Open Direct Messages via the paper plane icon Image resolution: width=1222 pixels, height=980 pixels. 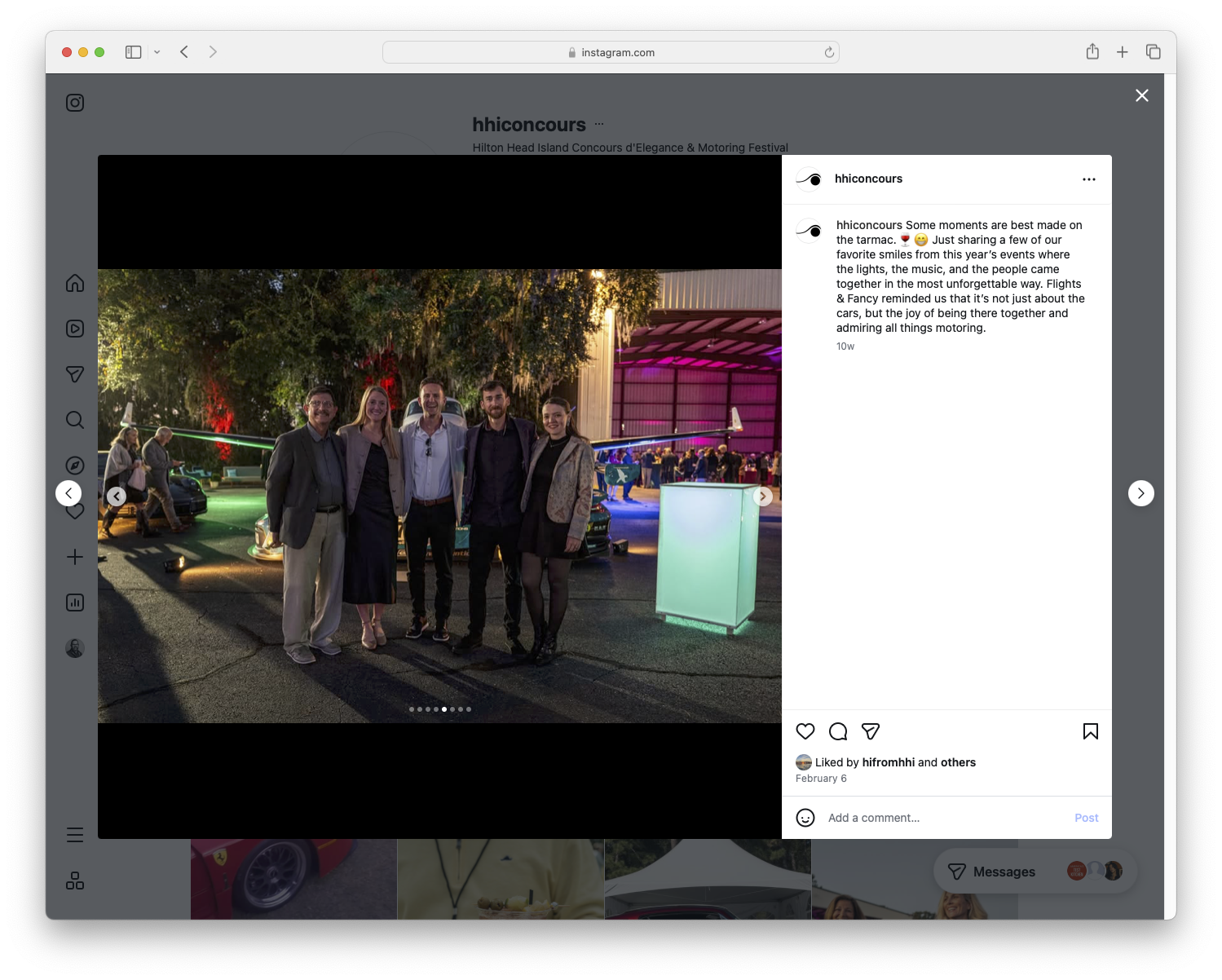[x=74, y=374]
